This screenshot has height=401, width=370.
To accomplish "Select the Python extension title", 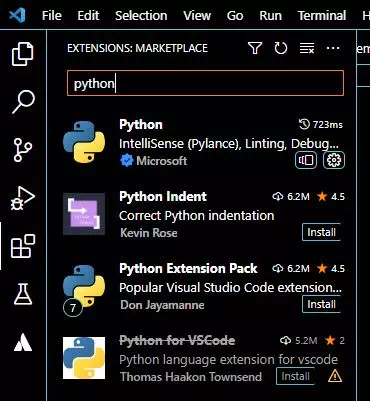I will coord(141,125).
